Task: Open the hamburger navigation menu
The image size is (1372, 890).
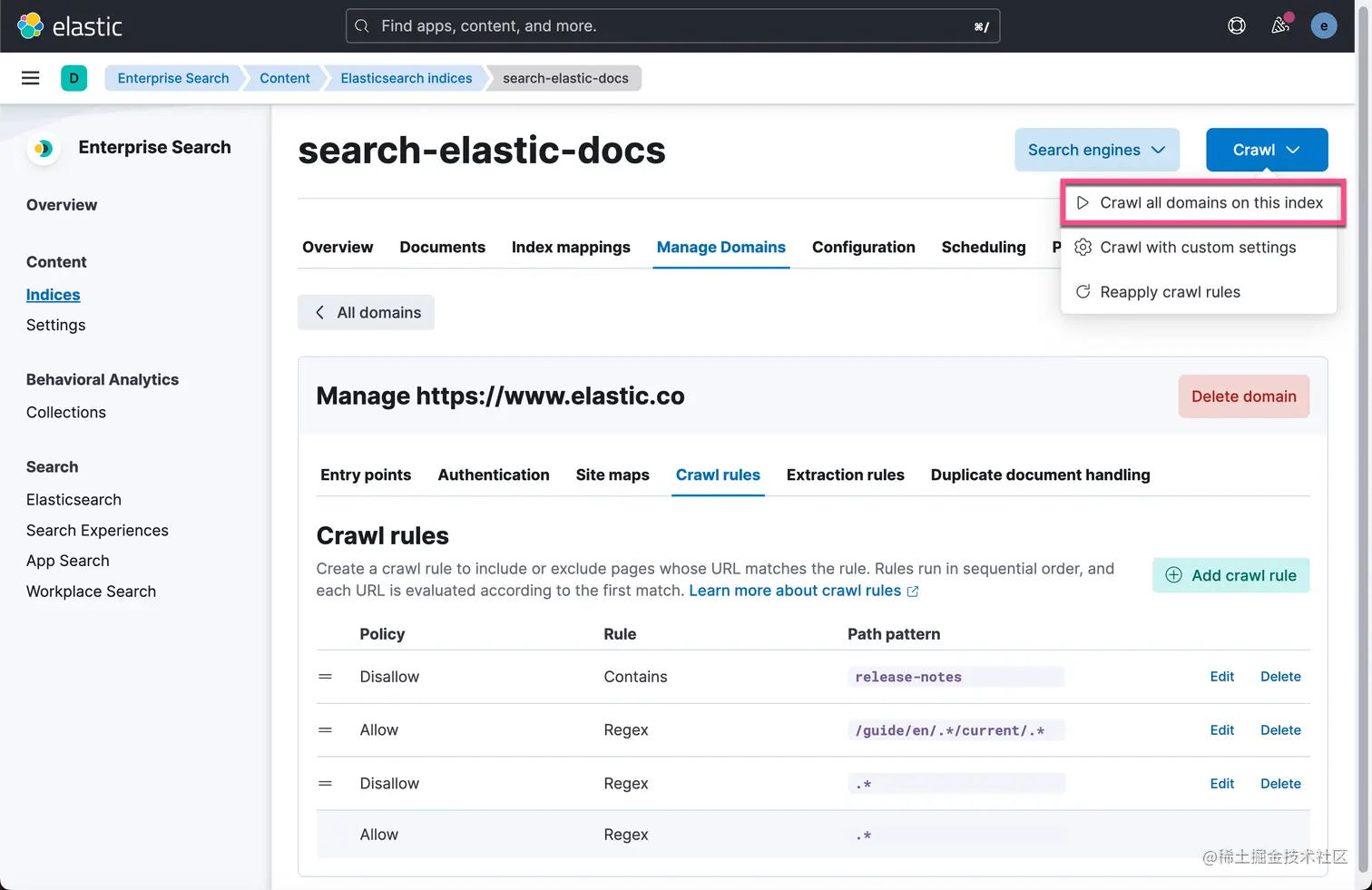Action: (x=31, y=78)
